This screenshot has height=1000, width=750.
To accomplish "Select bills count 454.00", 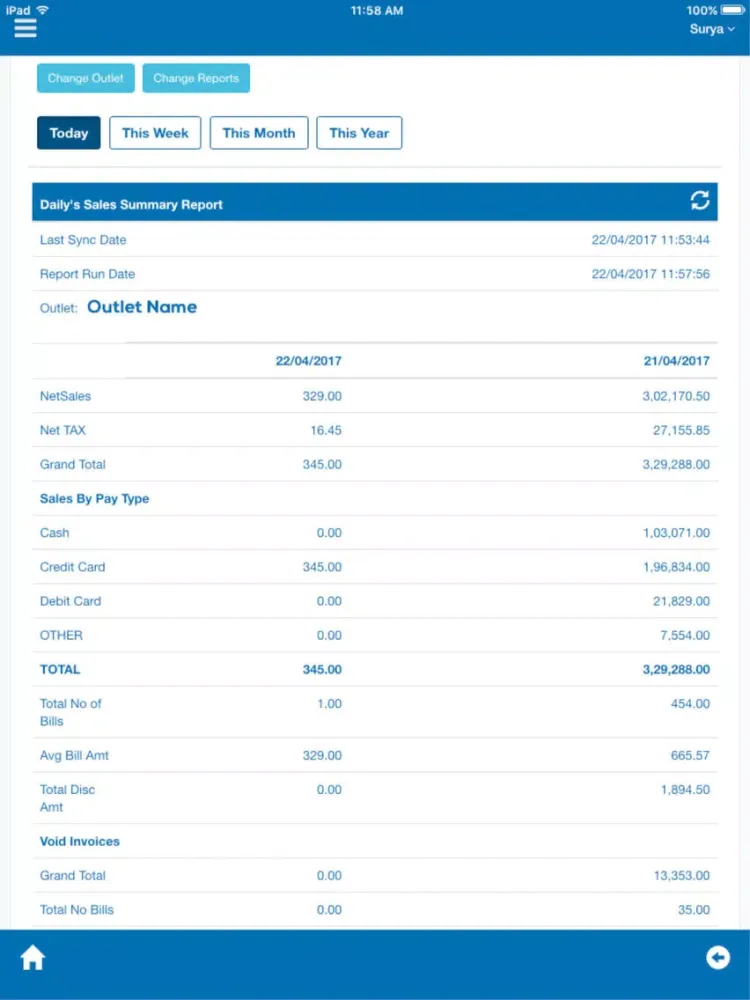I will (x=690, y=704).
